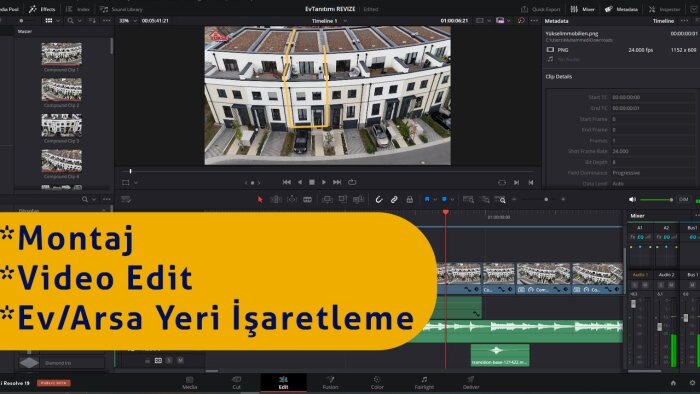Screen dimensions: 700x394
Task: Toggle EQ on mixer channel A2
Action: 667,237
